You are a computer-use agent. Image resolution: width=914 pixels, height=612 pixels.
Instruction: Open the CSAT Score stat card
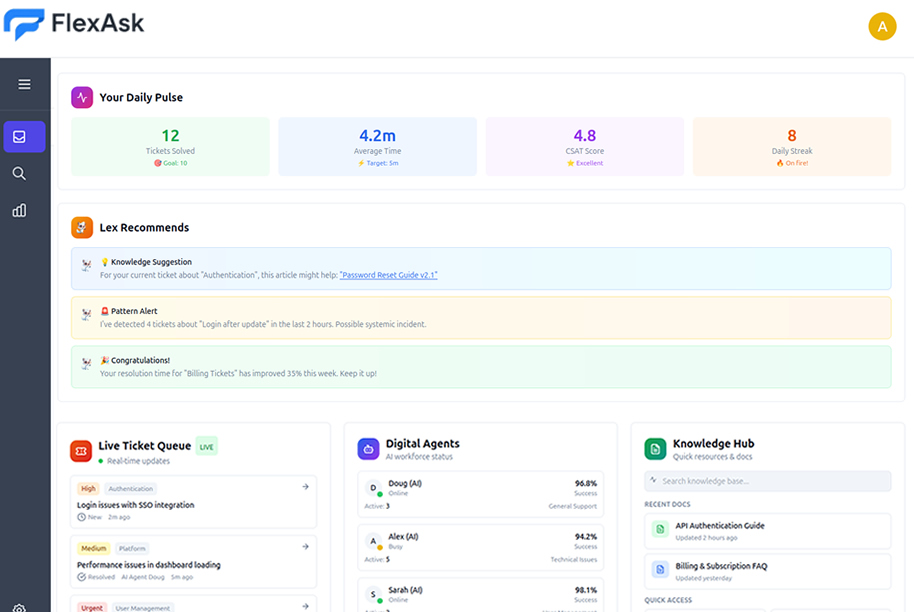585,147
